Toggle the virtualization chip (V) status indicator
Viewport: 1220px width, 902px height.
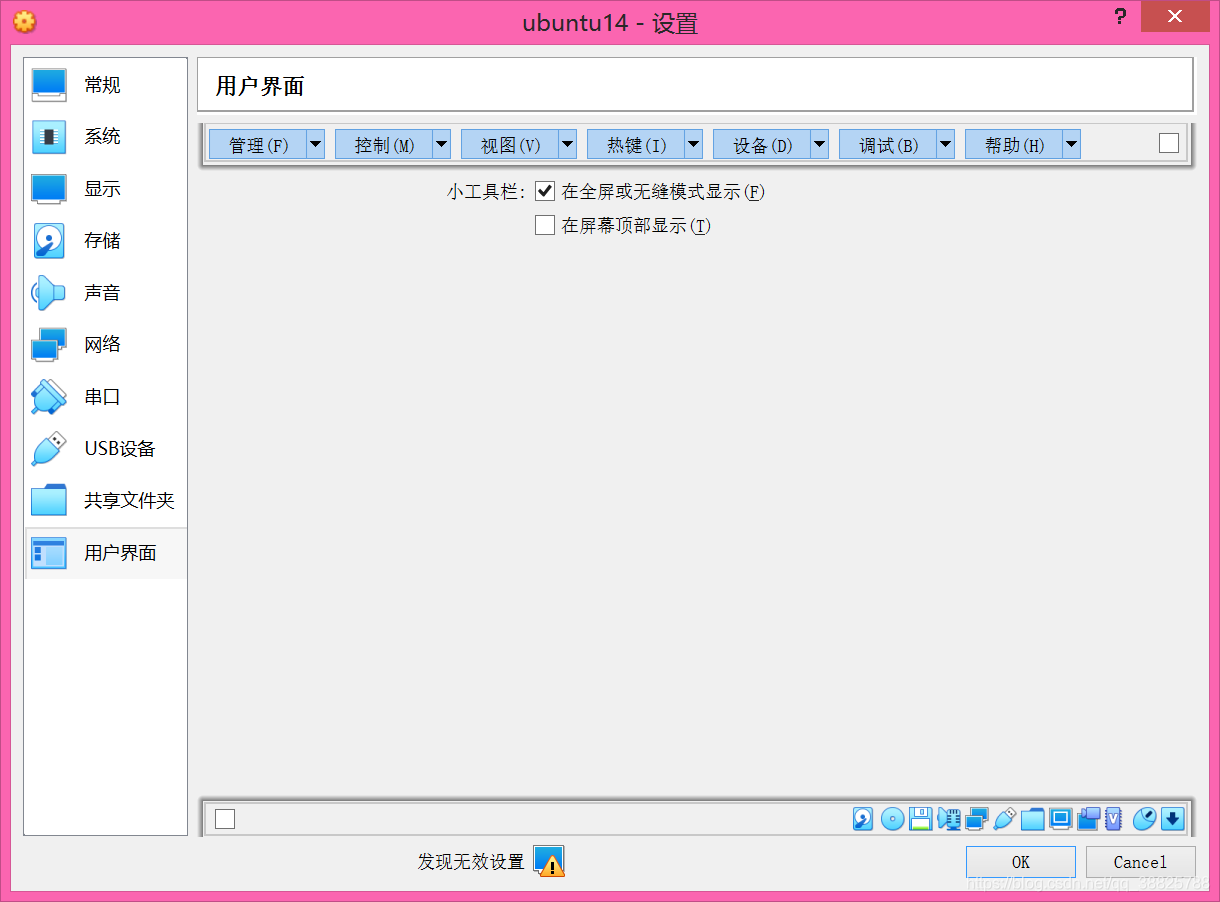pos(1114,819)
